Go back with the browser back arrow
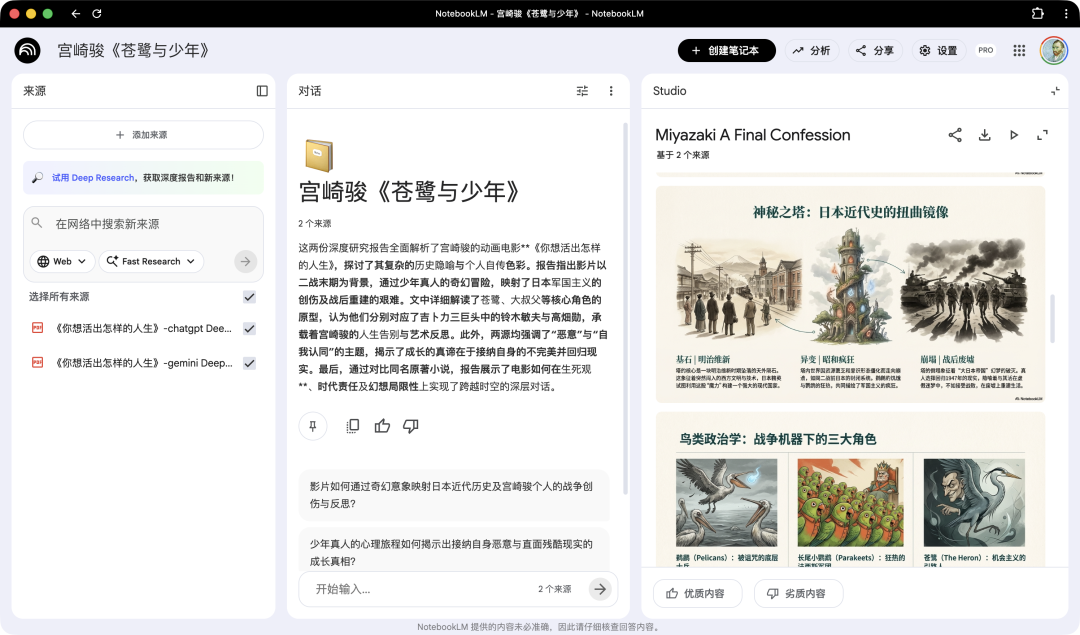The width and height of the screenshot is (1080, 635). click(76, 14)
